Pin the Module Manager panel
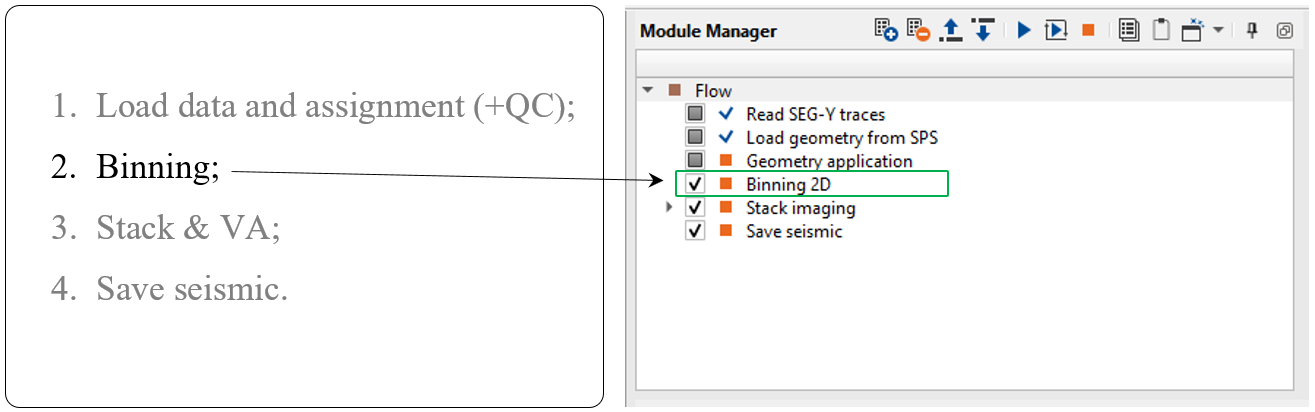The height and width of the screenshot is (412, 1315). (1251, 30)
